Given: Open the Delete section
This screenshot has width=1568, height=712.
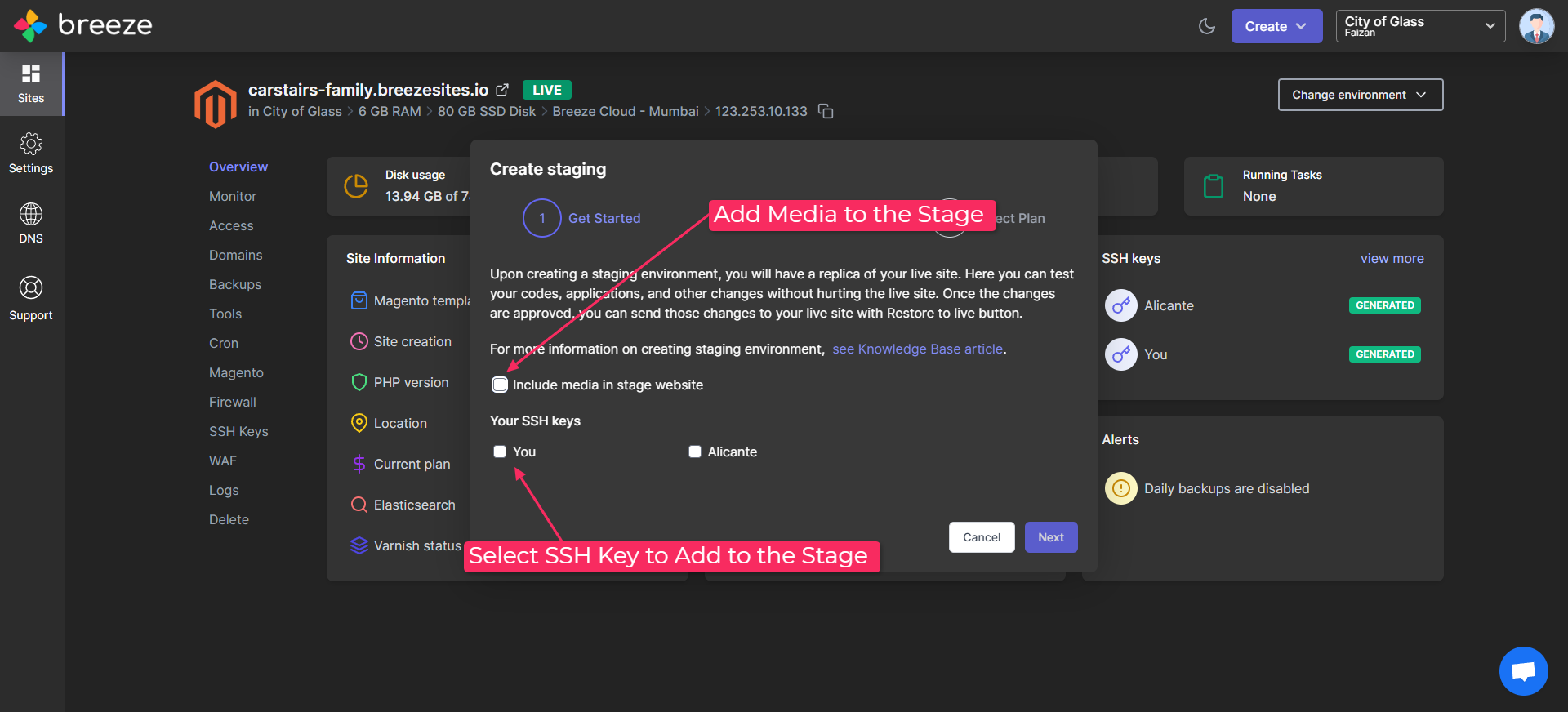Looking at the screenshot, I should tap(229, 519).
